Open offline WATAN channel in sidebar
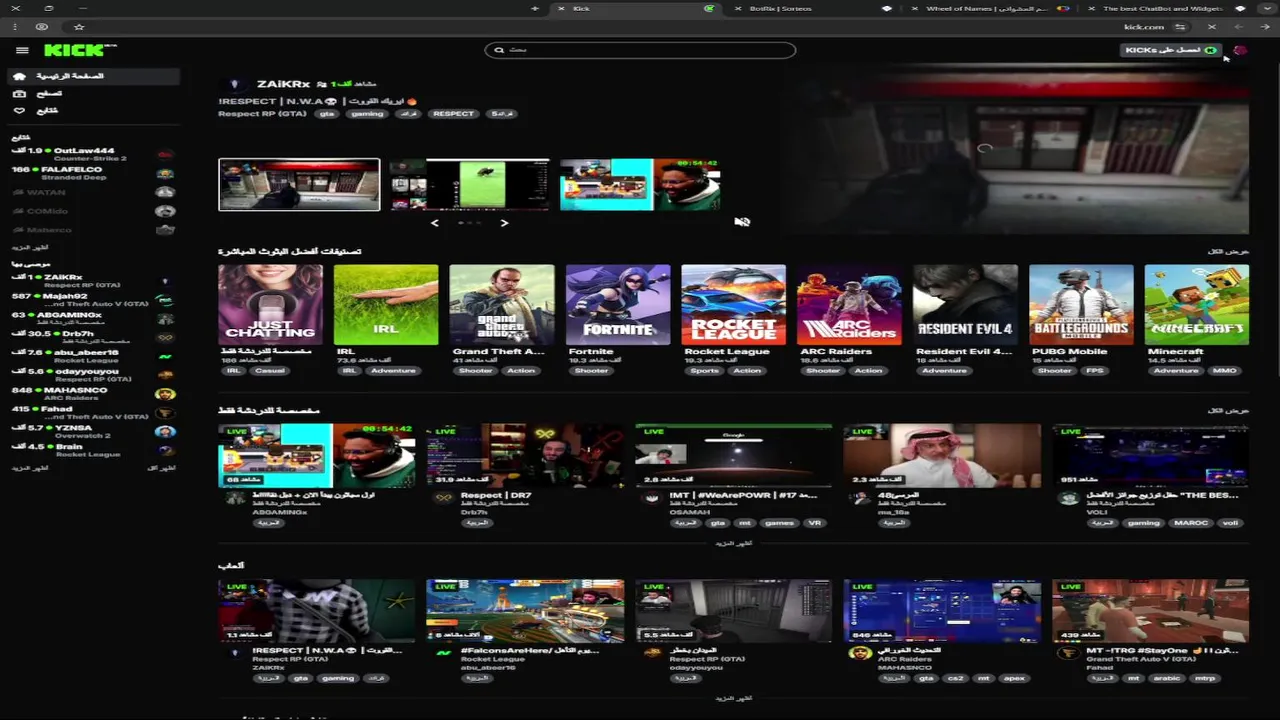Viewport: 1280px width, 720px height. [94, 192]
